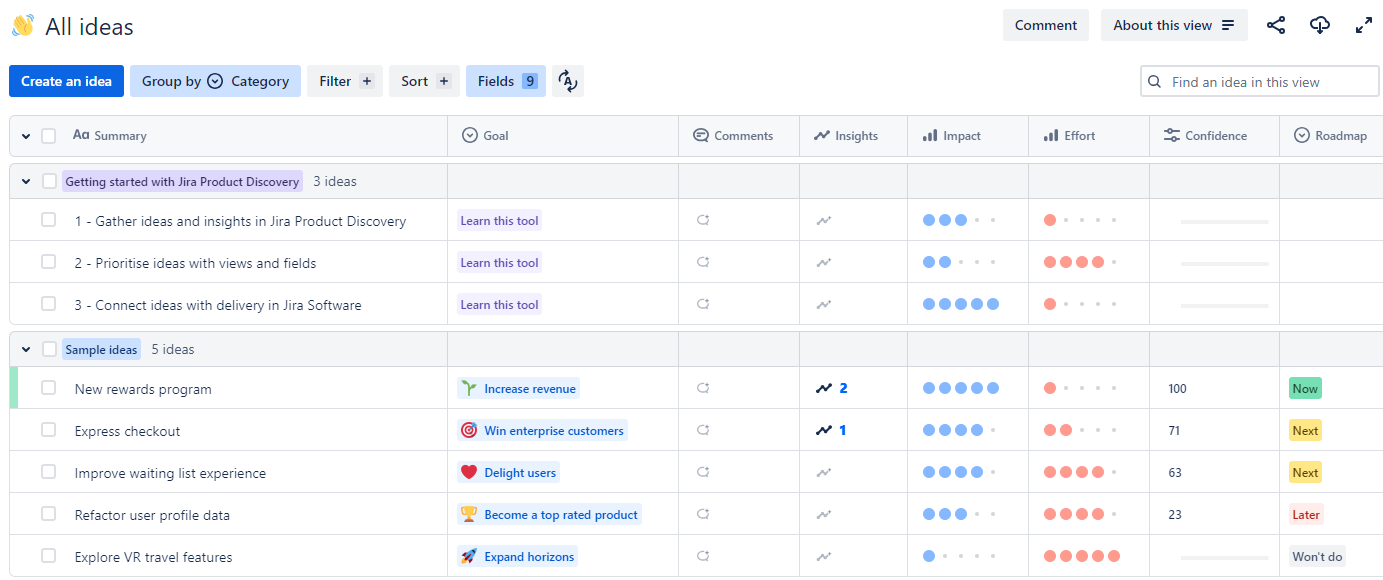The image size is (1383, 580).
Task: Open the About this view menu
Action: pyautogui.click(x=1174, y=25)
